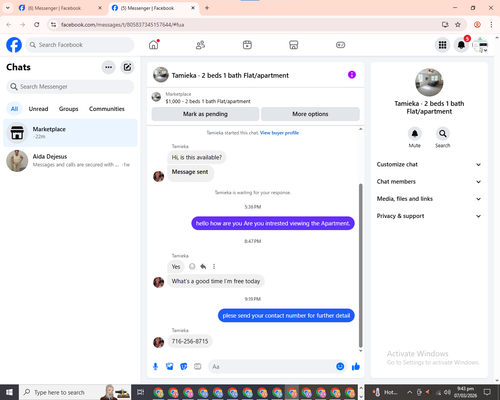Open the Marketplace icon in top navigation

coord(293,45)
